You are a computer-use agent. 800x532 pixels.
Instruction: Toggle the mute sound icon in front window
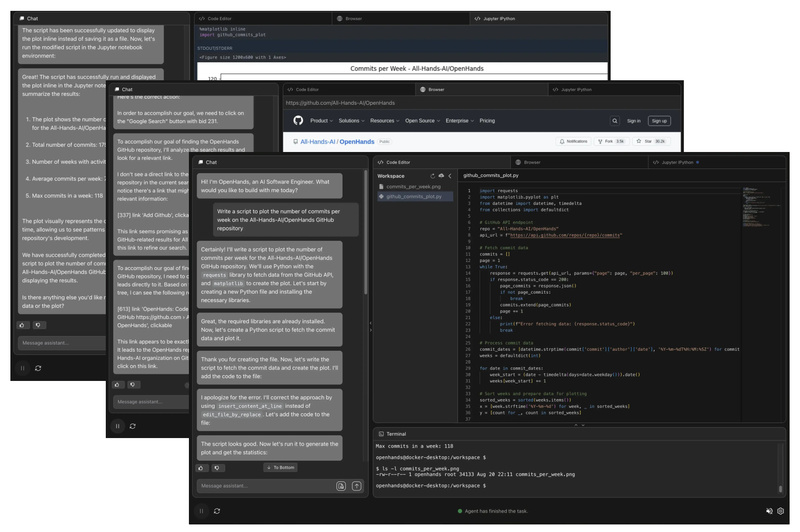(x=769, y=511)
